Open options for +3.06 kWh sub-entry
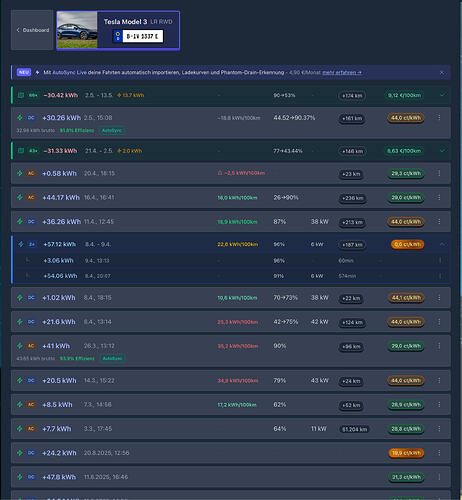Image resolution: width=462 pixels, height=500 pixels. [440, 260]
